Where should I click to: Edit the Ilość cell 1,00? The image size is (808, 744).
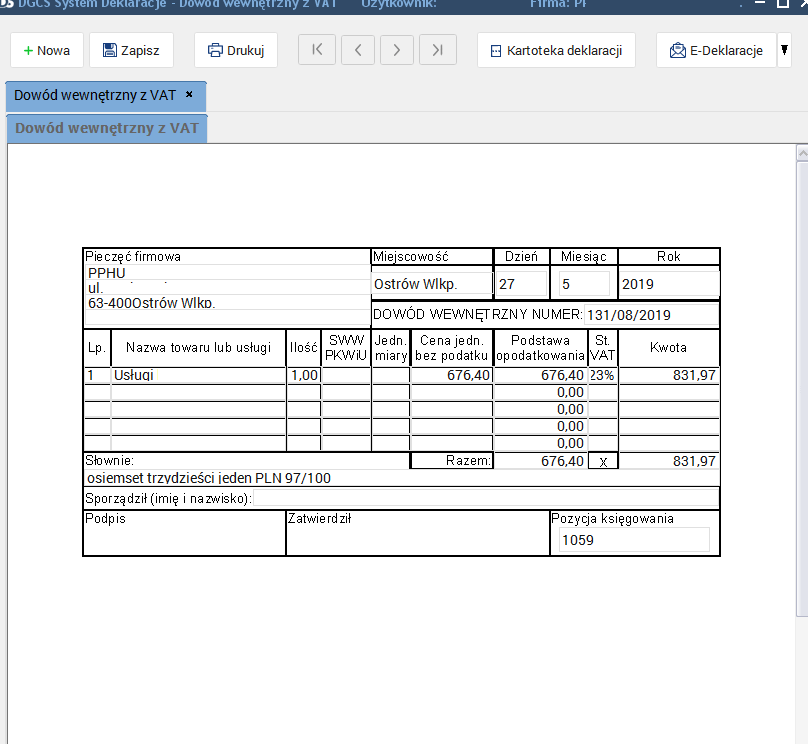tap(304, 375)
